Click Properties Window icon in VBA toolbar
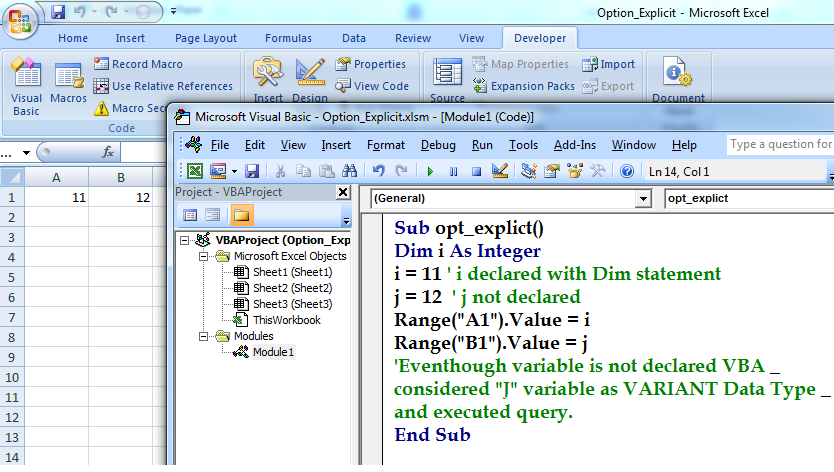The width and height of the screenshot is (834, 472). (552, 171)
